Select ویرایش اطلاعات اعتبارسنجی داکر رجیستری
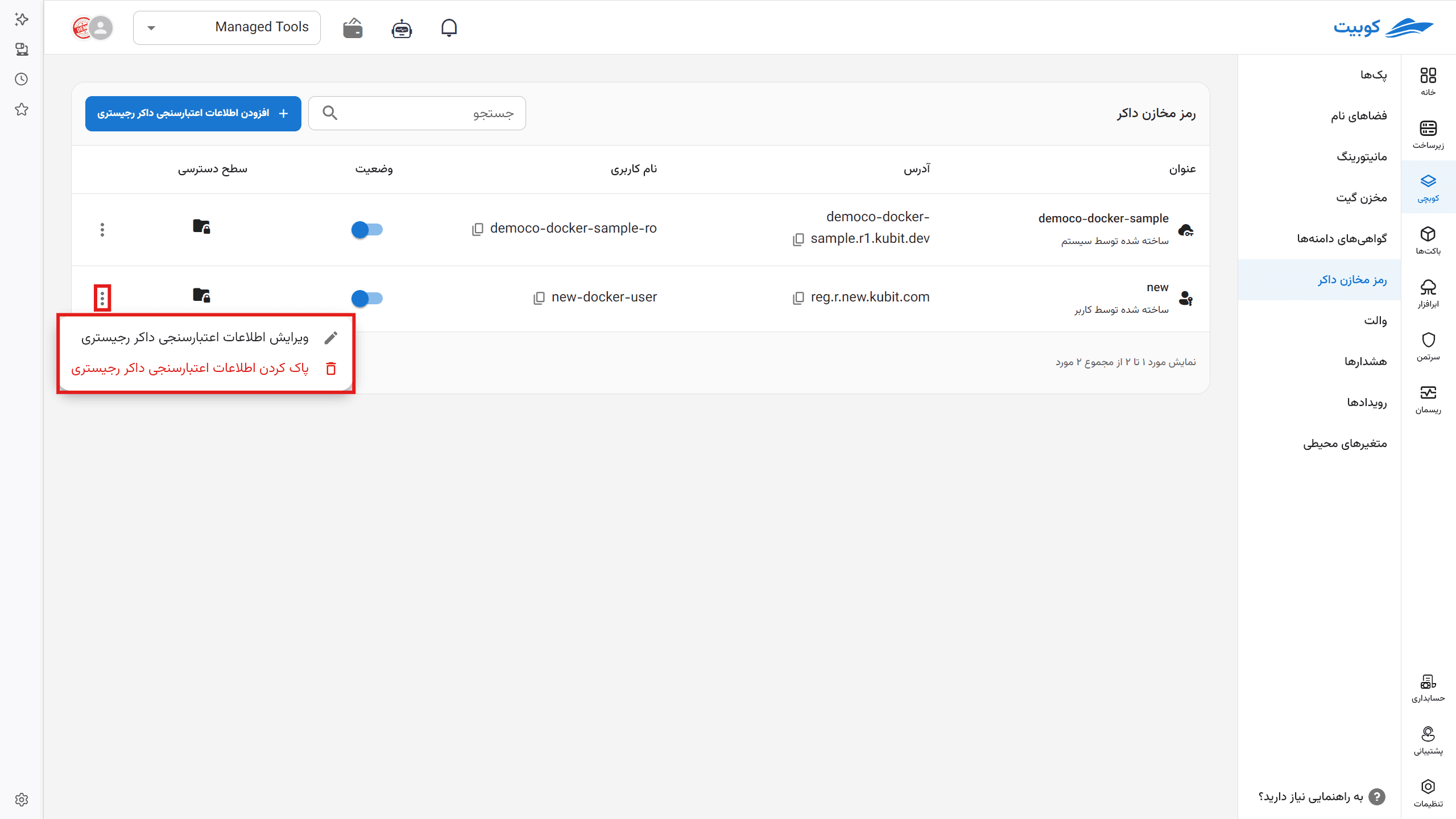The width and height of the screenshot is (1456, 819). click(206, 338)
